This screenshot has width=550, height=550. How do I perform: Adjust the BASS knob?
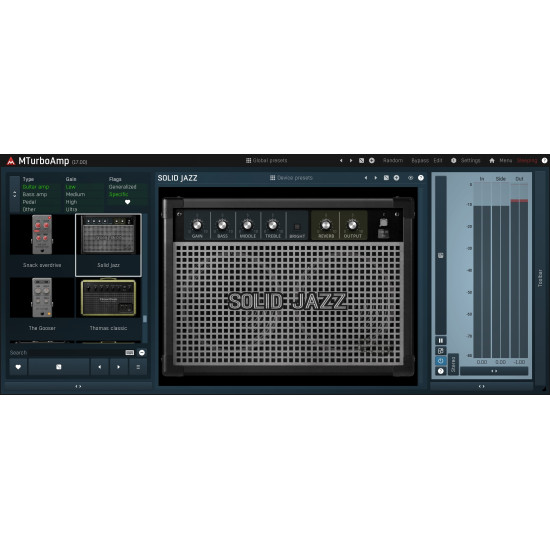222,225
